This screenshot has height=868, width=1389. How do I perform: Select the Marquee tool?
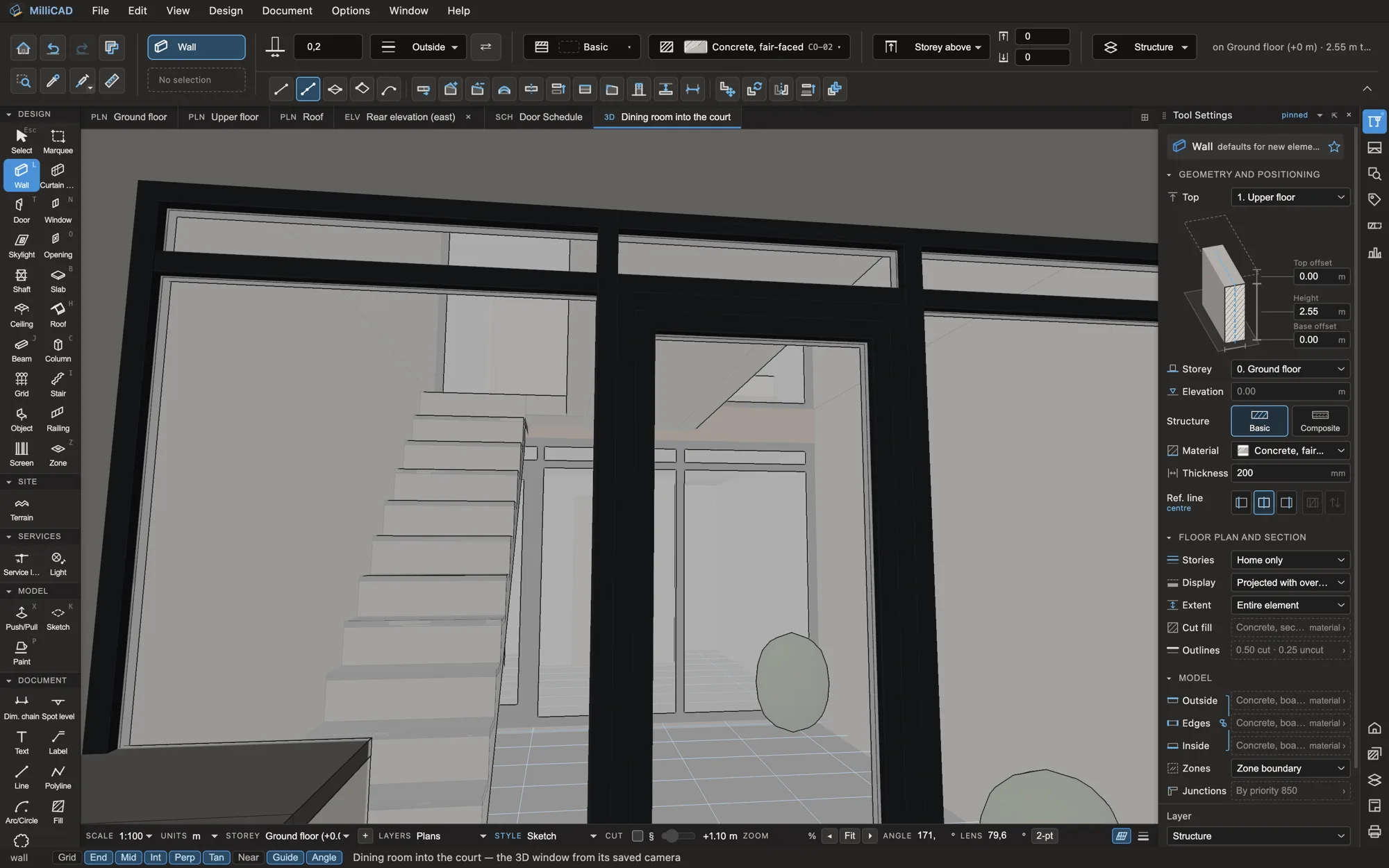(x=58, y=140)
